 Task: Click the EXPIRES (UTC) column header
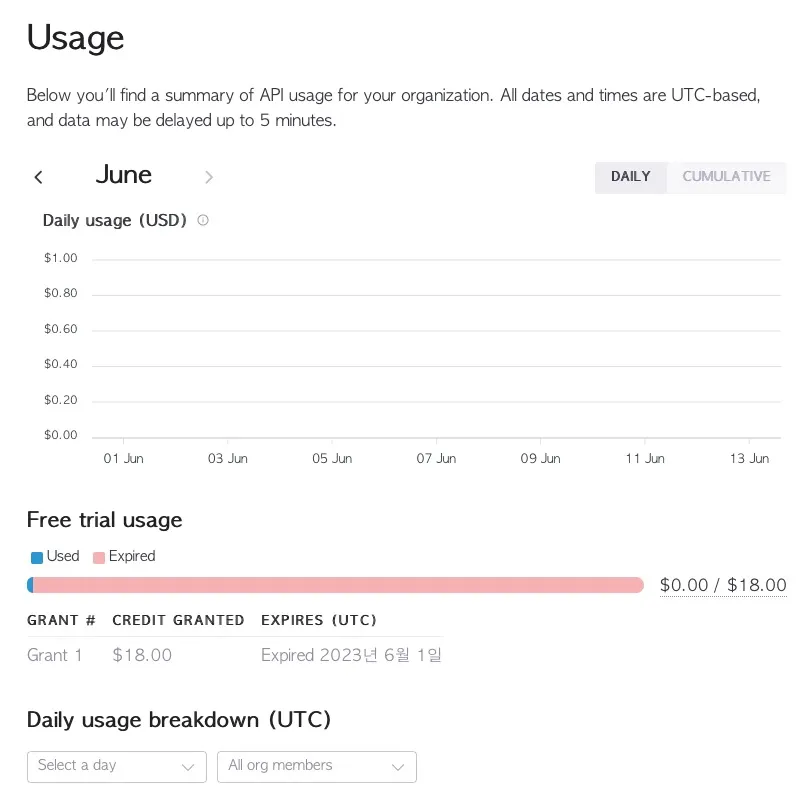tap(319, 620)
